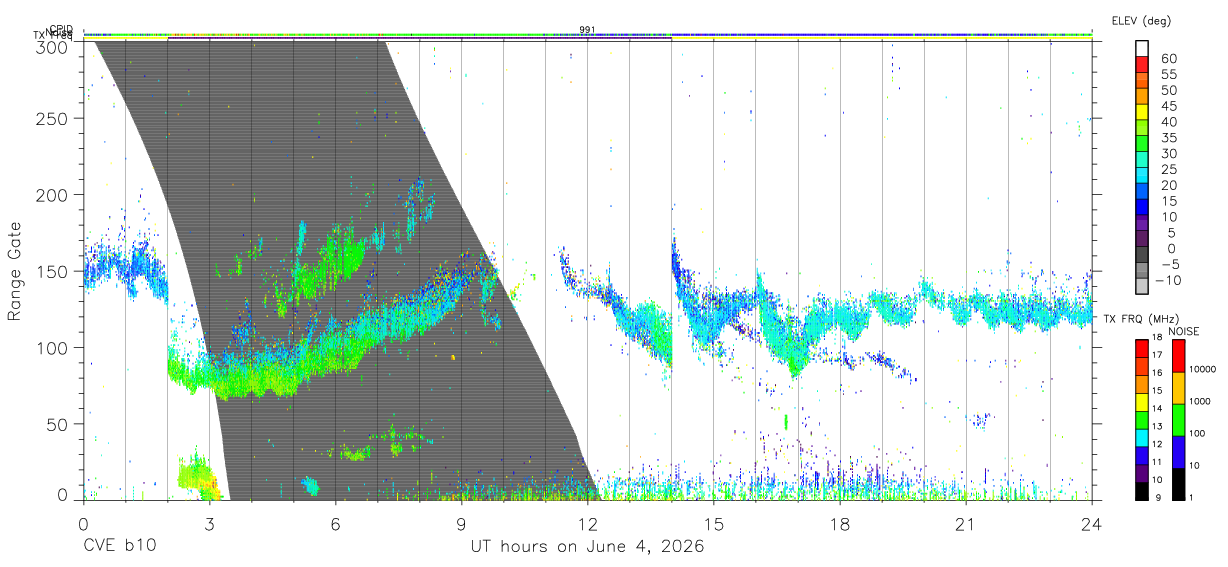Image resolution: width=1228 pixels, height=567 pixels.
Task: Click the 150 range gate tick label
Action: click(x=52, y=271)
